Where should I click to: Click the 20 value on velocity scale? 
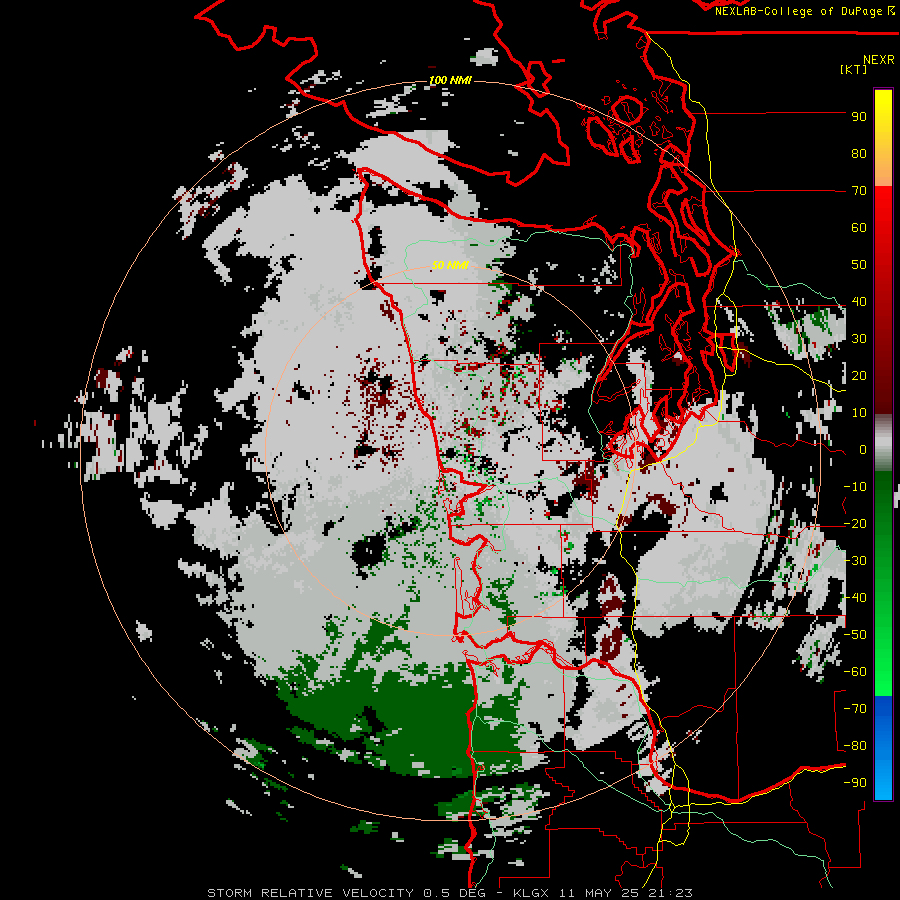(859, 376)
